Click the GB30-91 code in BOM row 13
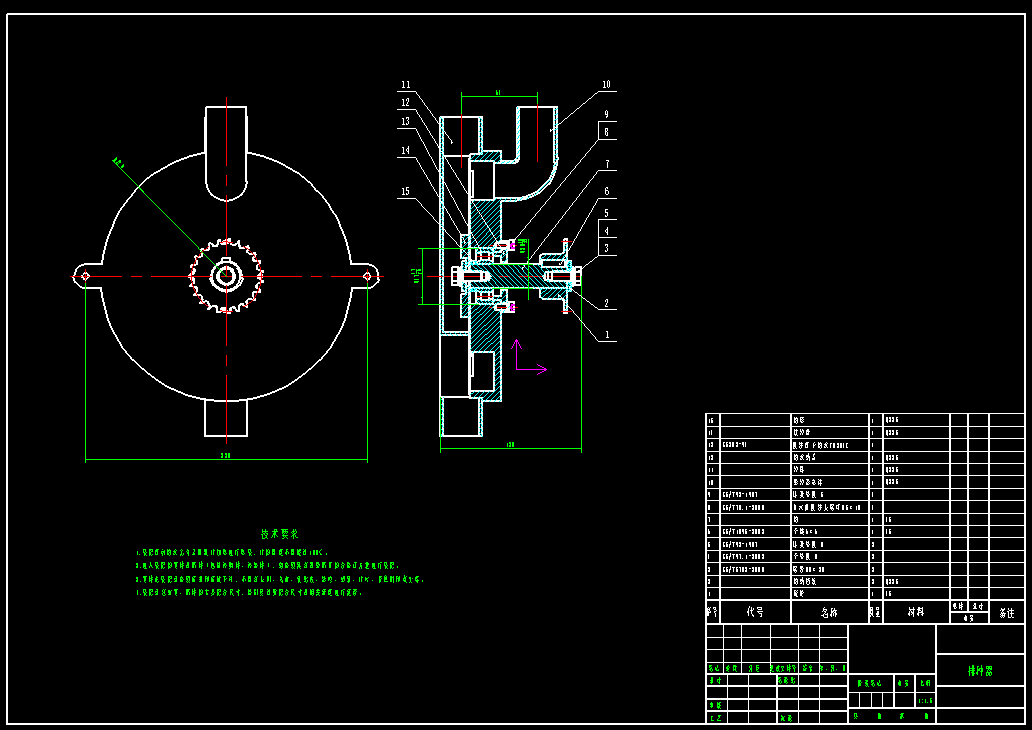1032x730 pixels. pyautogui.click(x=733, y=442)
